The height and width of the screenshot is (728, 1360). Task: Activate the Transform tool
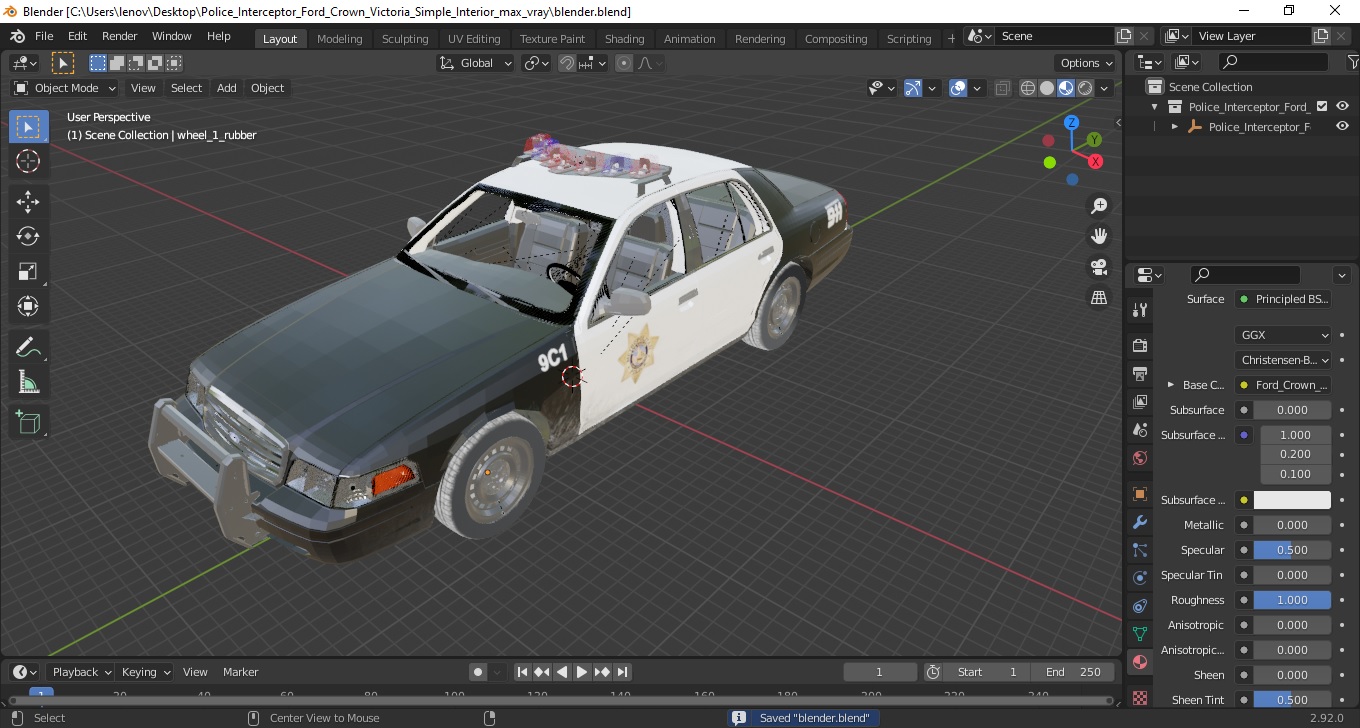[x=28, y=306]
